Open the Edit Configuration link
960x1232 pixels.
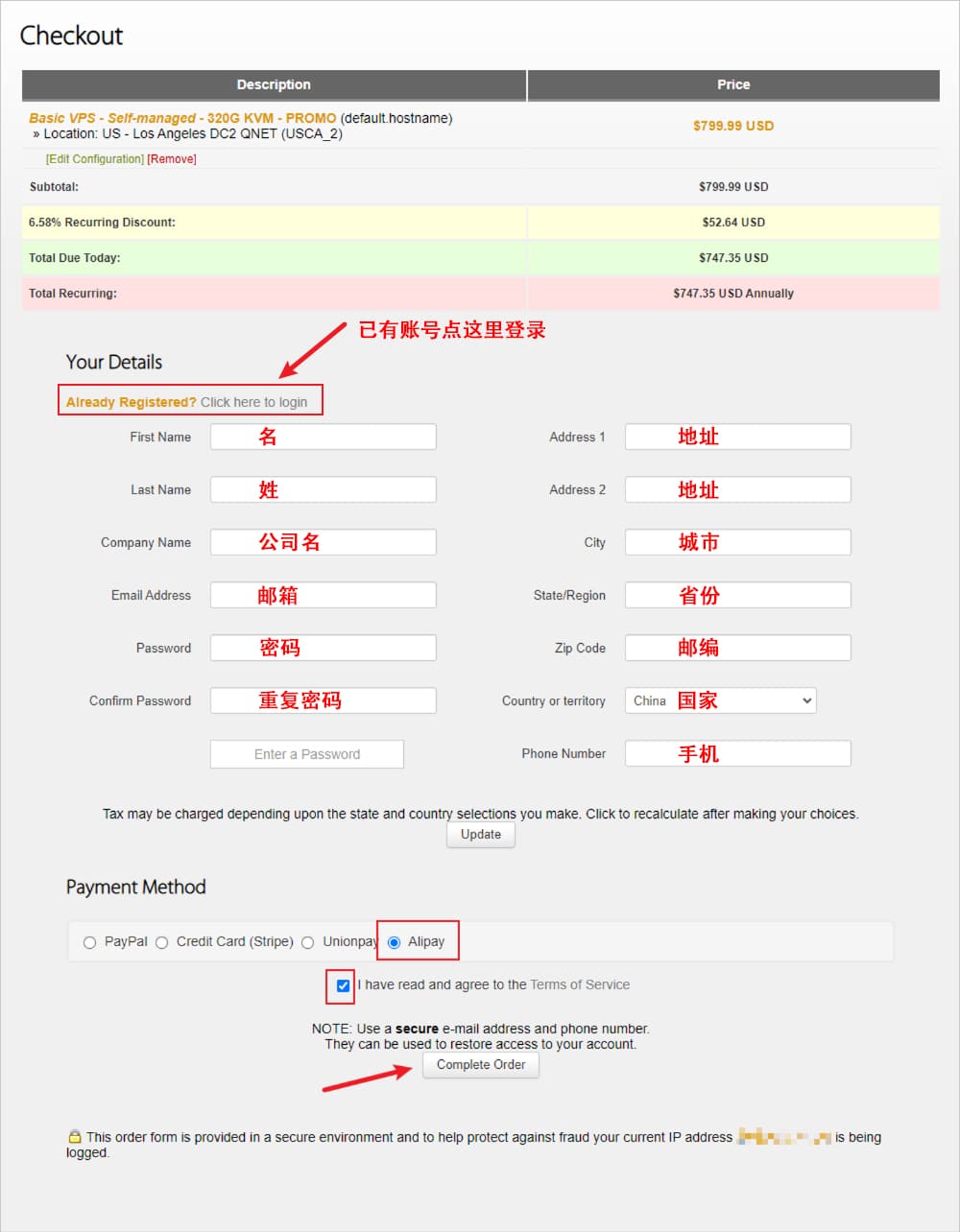95,159
